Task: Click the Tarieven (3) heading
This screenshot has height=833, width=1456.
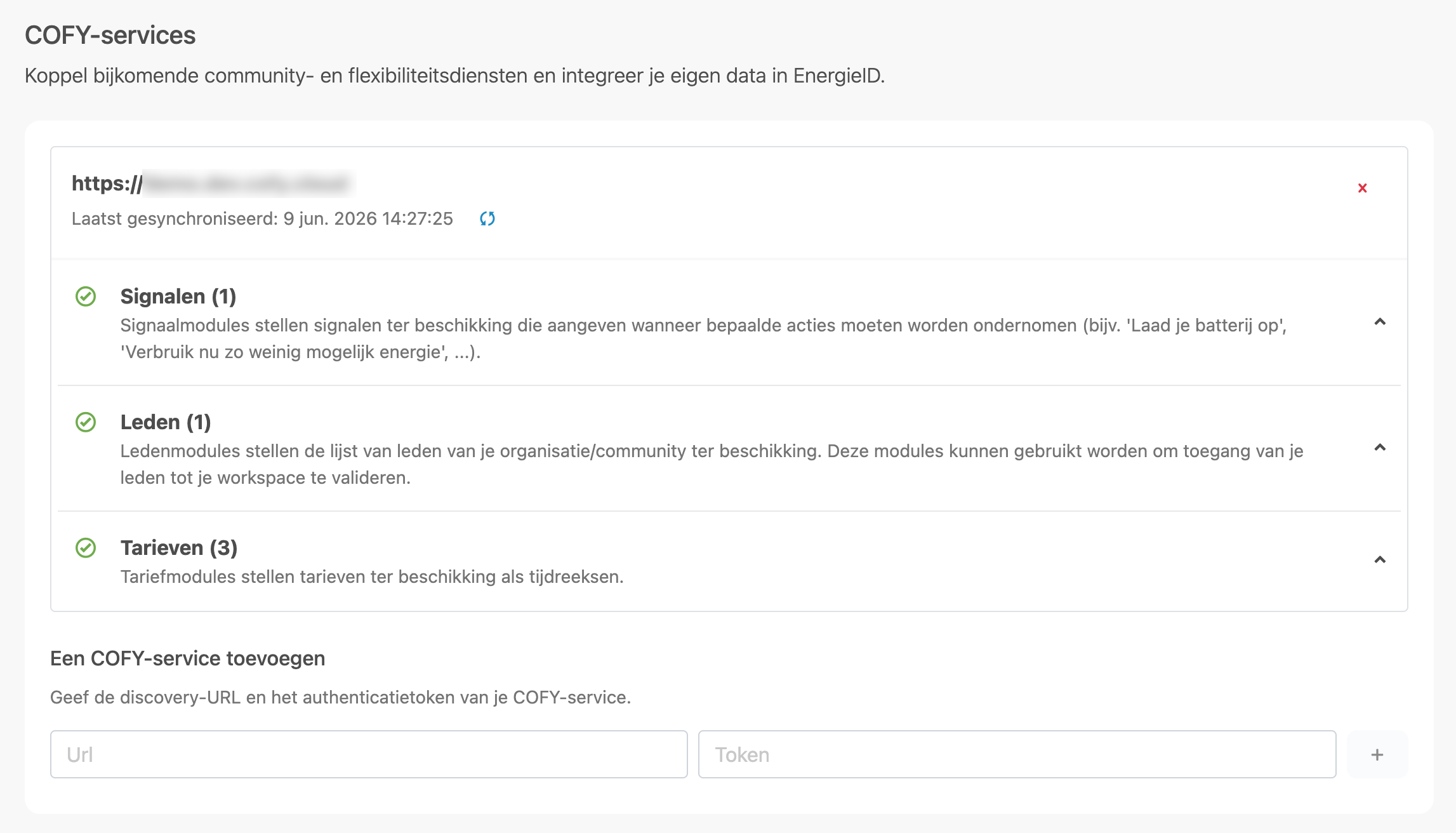Action: (179, 548)
